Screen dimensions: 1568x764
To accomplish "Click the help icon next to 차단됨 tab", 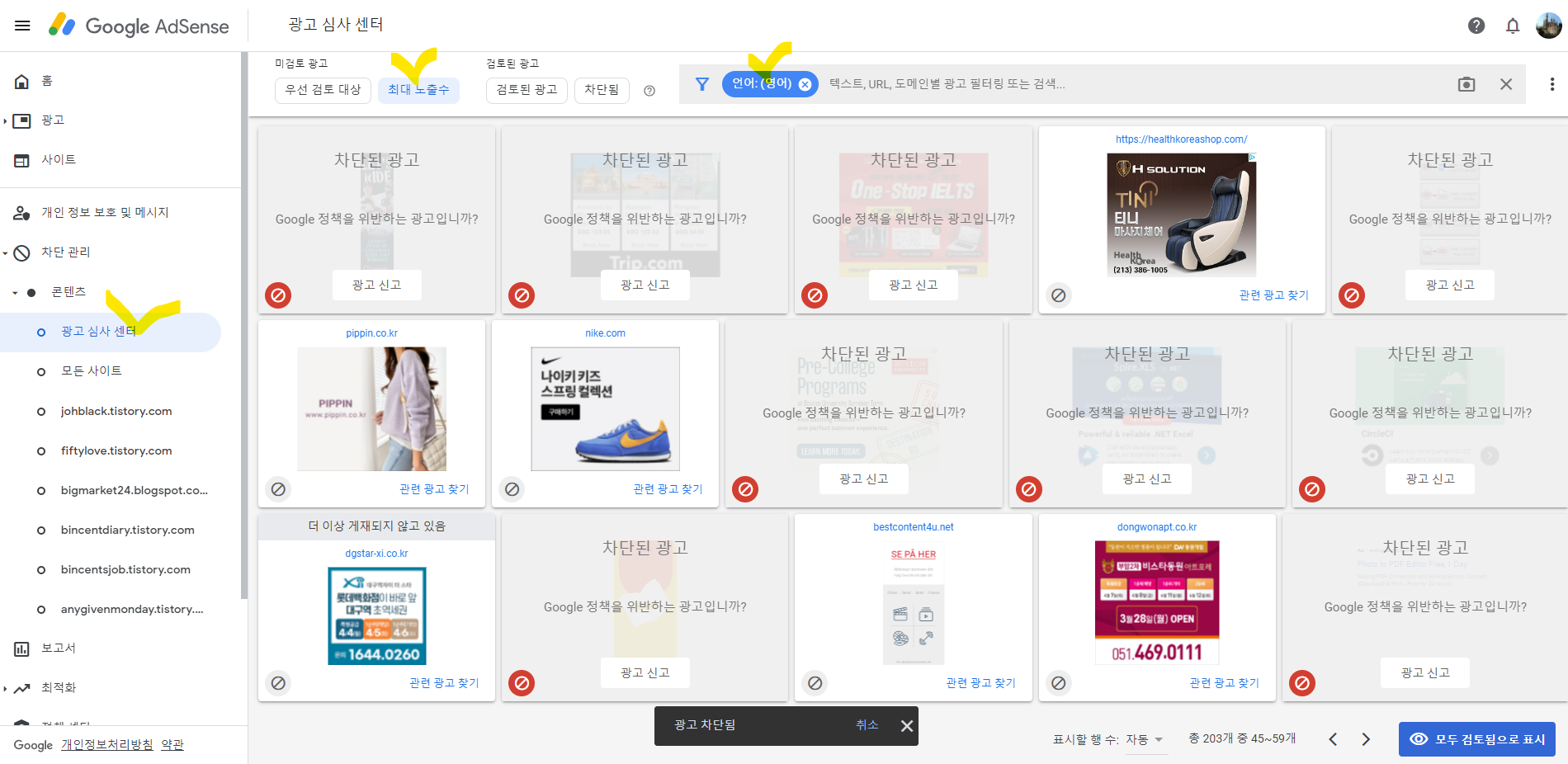I will 649,91.
